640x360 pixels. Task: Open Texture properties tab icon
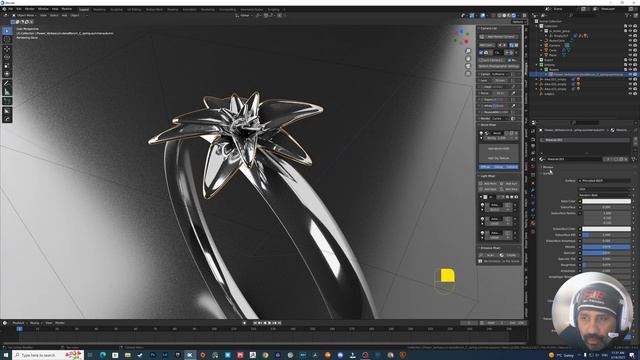tap(533, 231)
